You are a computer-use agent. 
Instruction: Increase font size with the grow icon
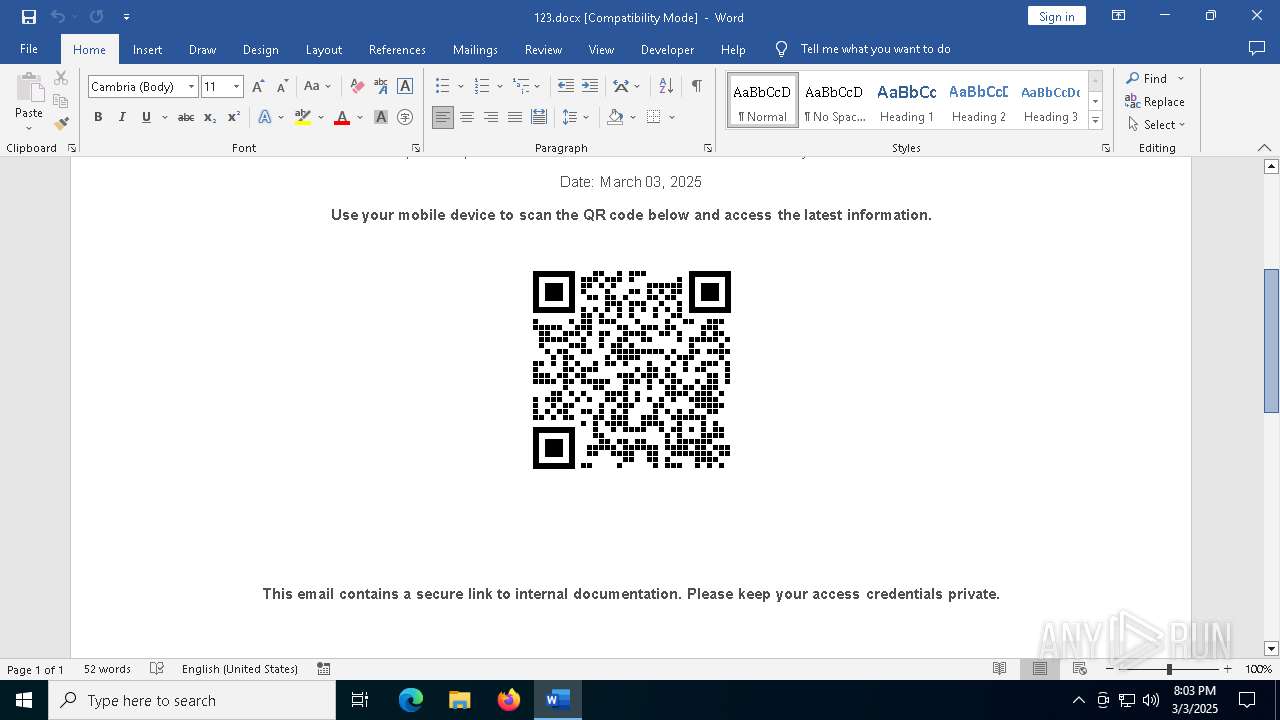259,87
